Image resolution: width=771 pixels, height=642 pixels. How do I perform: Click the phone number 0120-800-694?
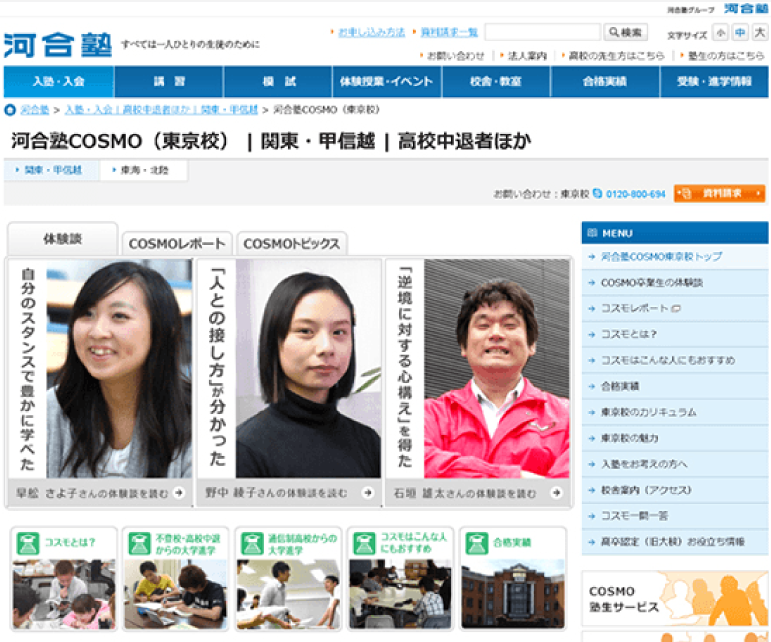[635, 194]
